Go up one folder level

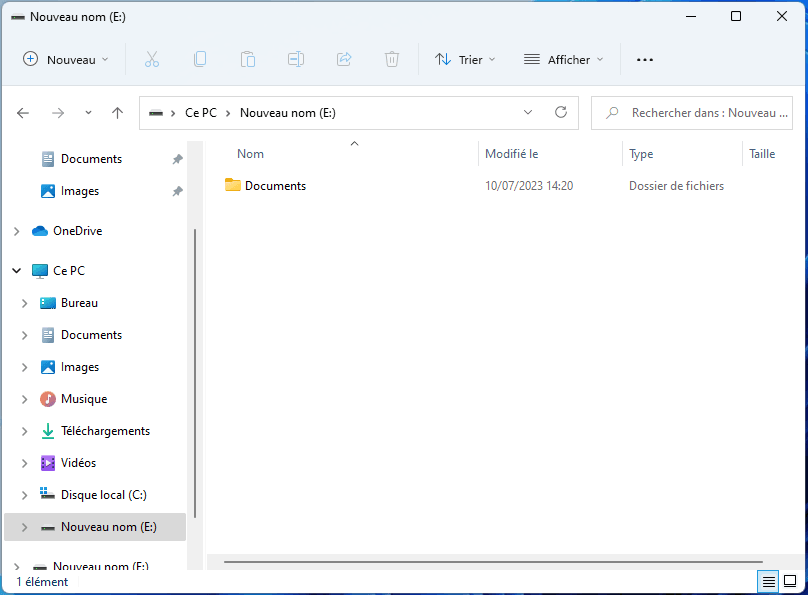point(117,113)
